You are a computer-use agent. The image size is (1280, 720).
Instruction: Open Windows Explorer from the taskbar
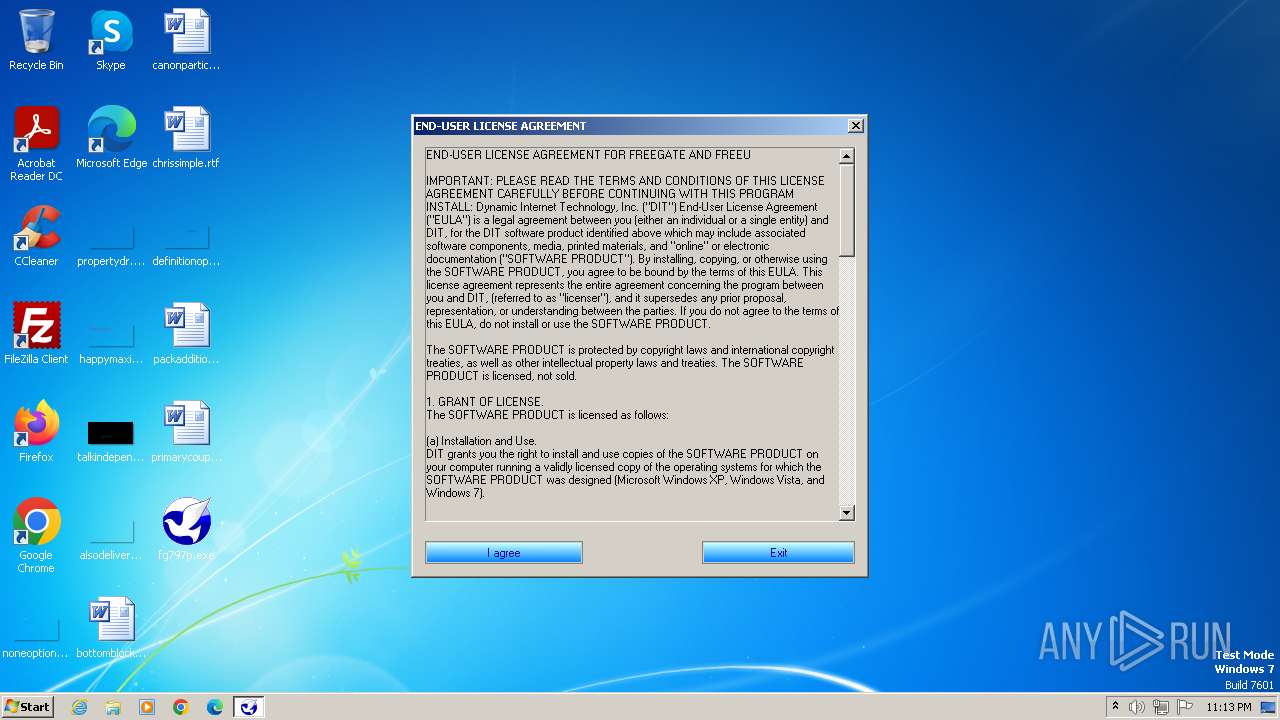click(113, 707)
